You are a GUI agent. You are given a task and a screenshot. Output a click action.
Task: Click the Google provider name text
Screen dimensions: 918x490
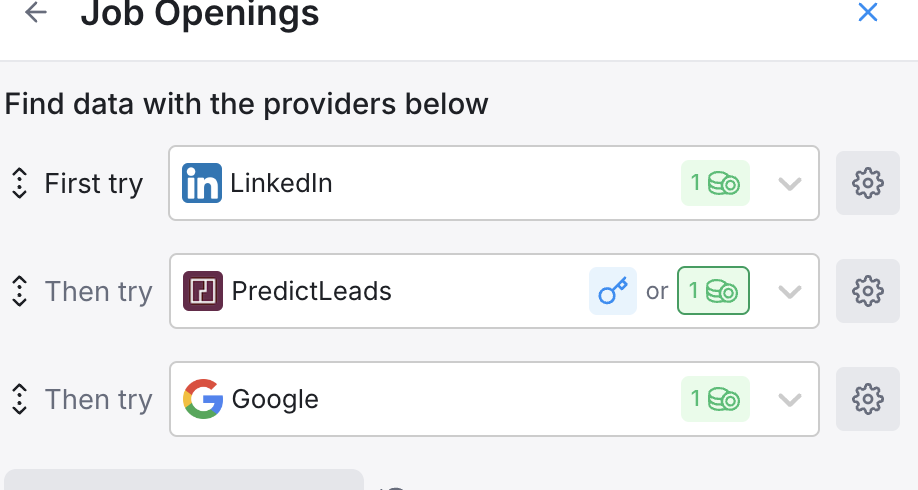(275, 399)
